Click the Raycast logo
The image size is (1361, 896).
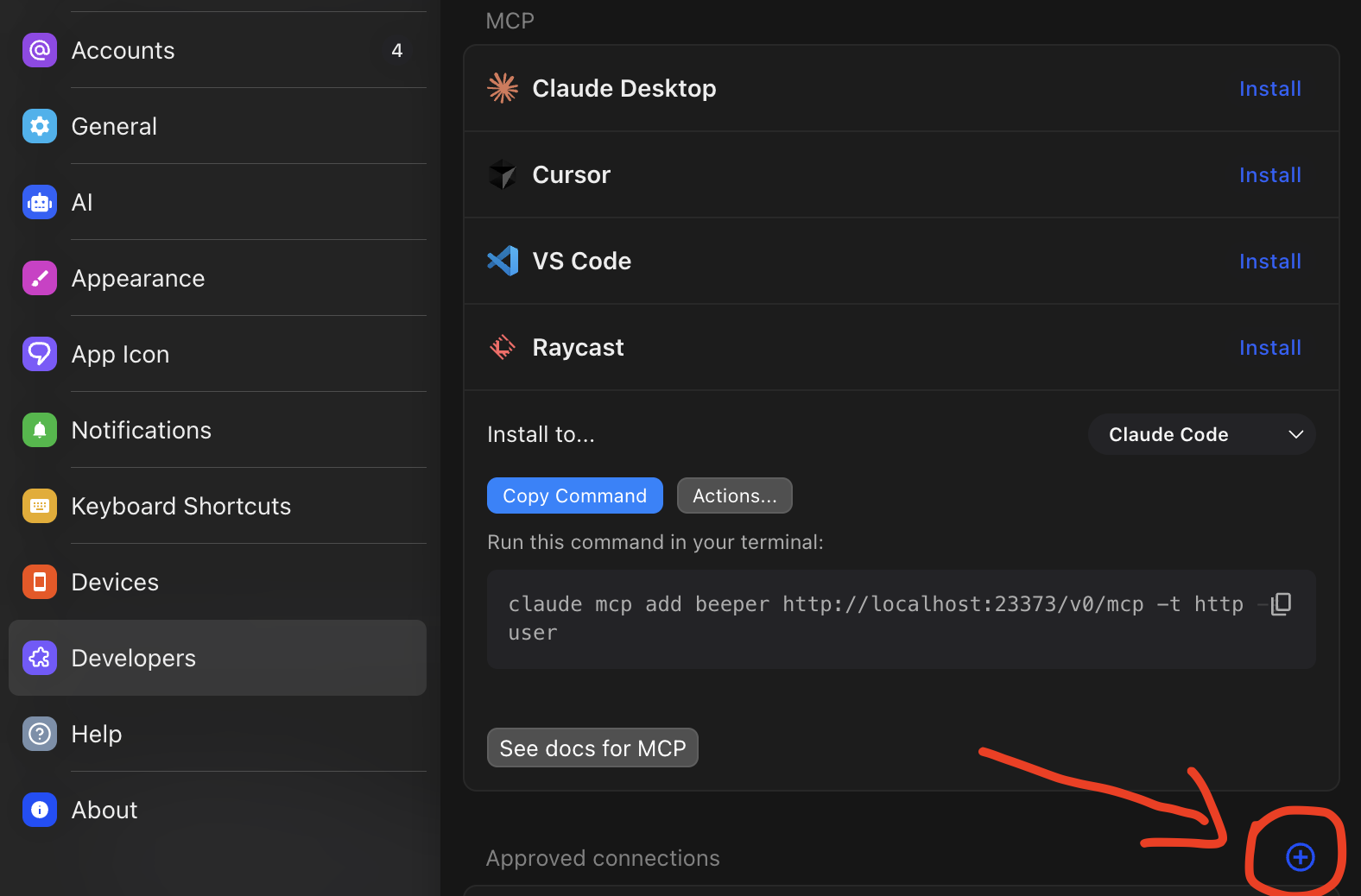(503, 347)
